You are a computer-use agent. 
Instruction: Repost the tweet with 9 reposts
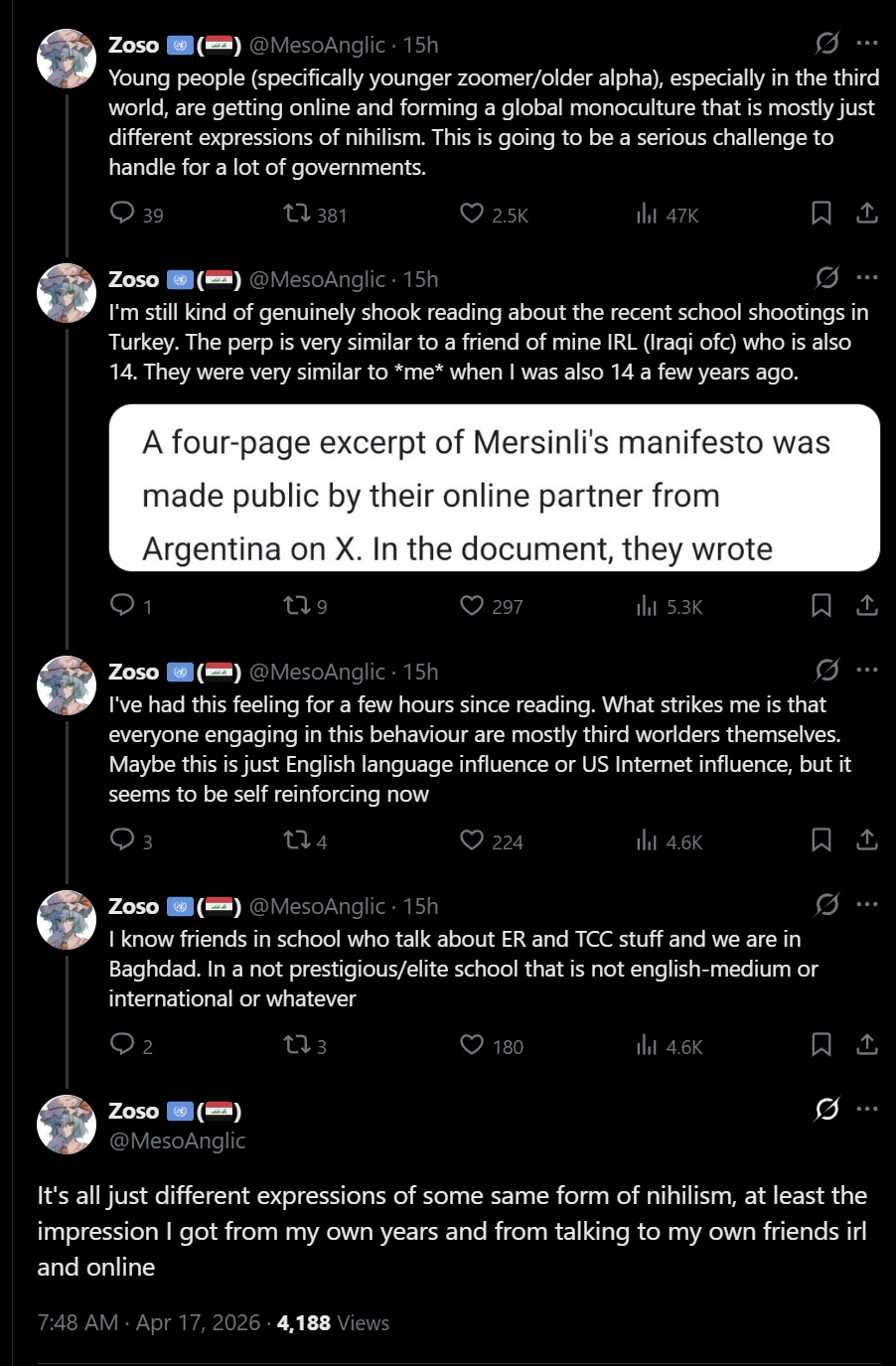[x=297, y=605]
